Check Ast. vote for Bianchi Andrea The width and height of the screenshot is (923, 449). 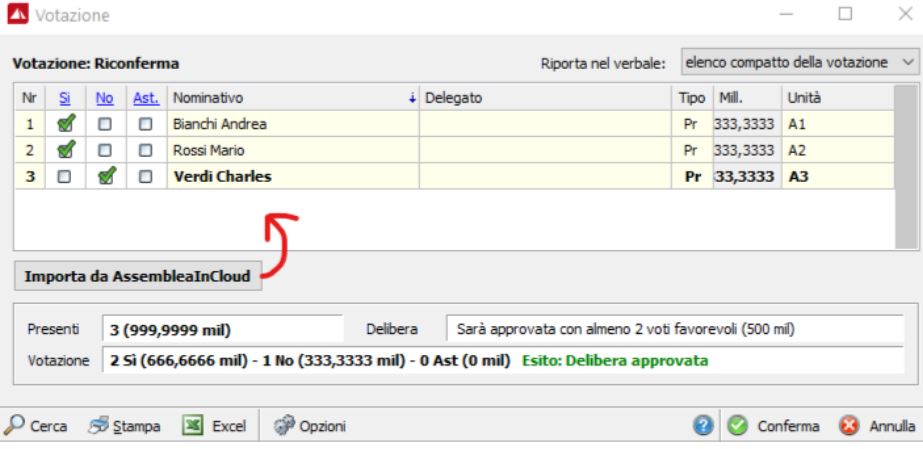[x=145, y=124]
